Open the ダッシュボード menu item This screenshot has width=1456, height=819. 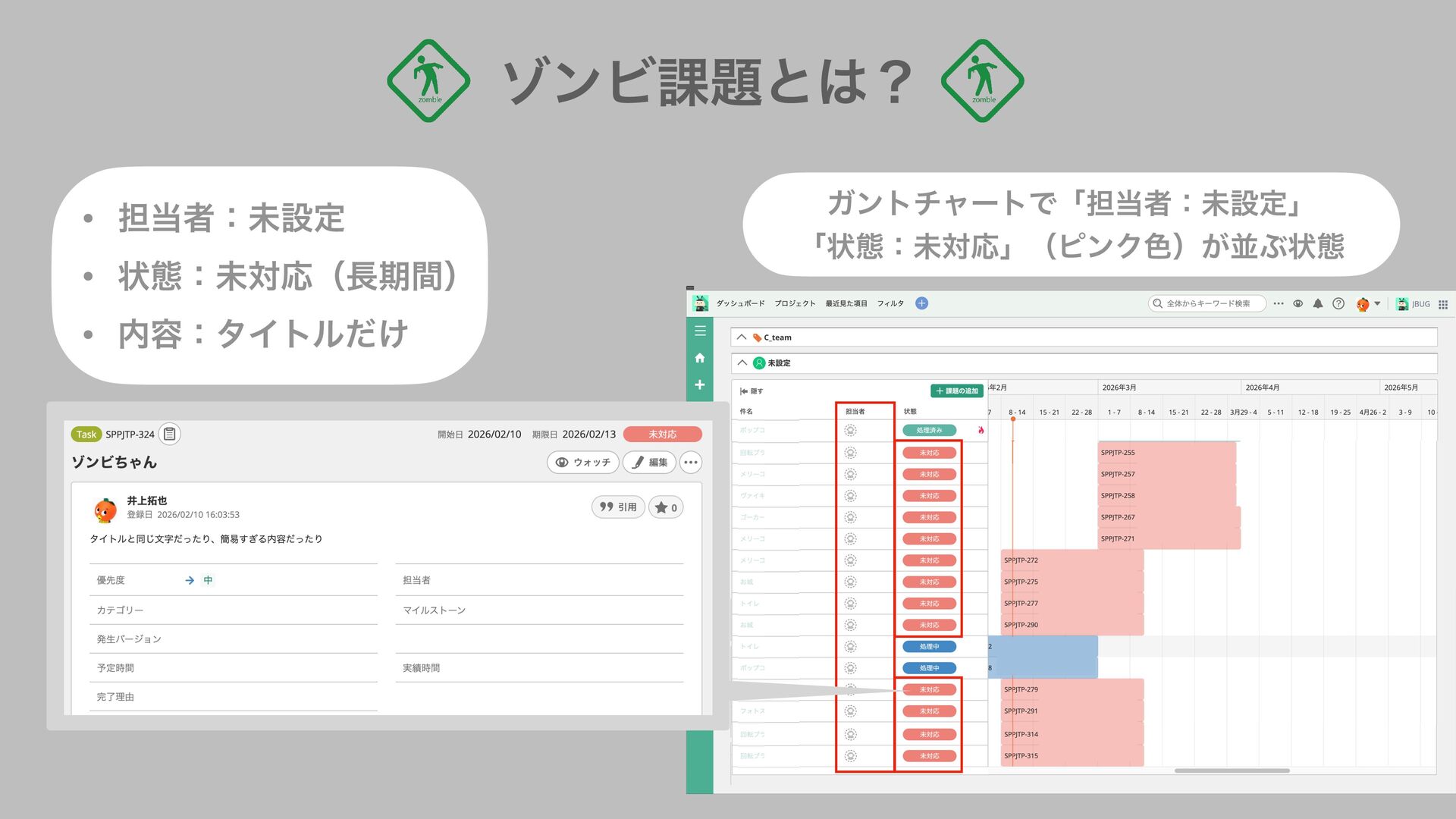point(740,303)
